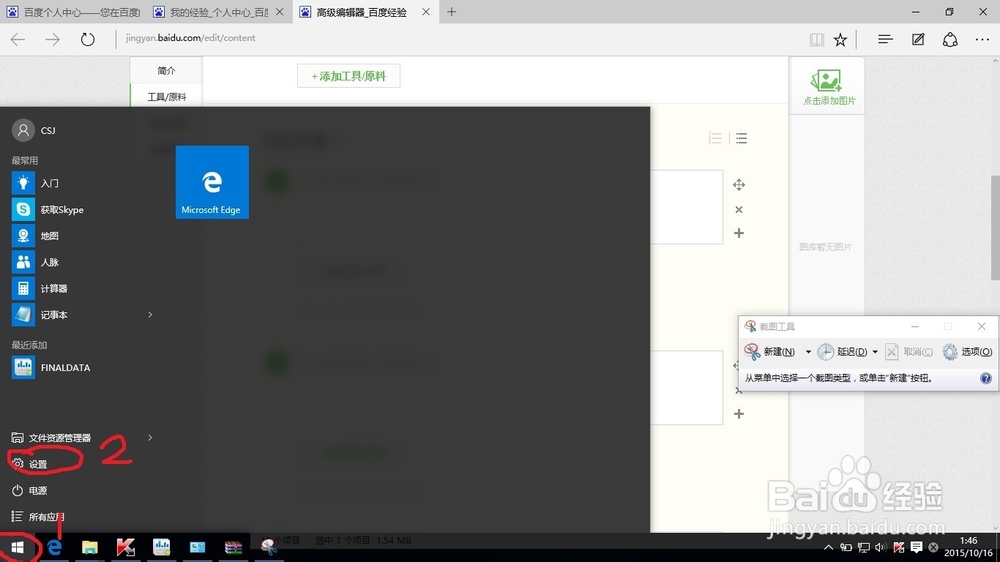
Task: Click the network tray icon
Action: coord(864,547)
